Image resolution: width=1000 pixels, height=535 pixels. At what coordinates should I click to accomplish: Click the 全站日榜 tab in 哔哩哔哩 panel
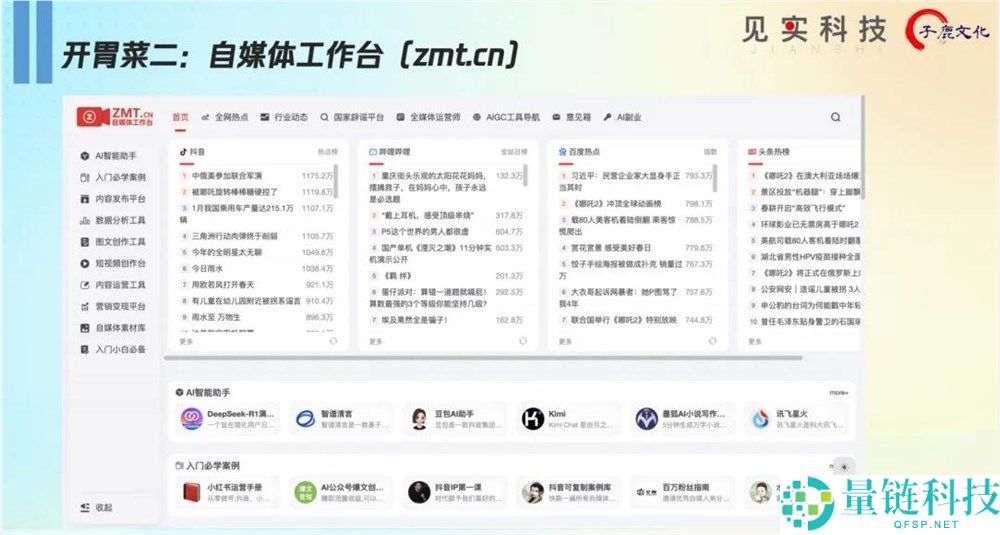[x=514, y=152]
